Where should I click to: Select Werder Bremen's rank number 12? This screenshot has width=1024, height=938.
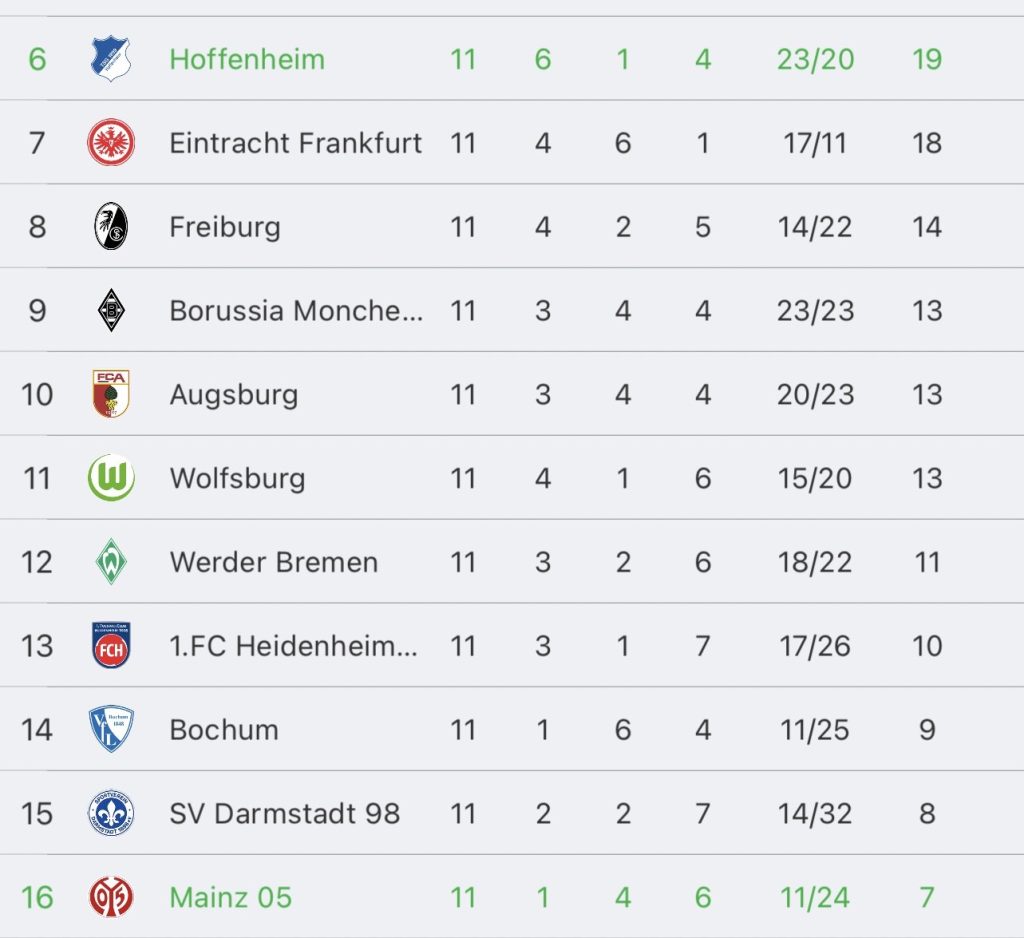pyautogui.click(x=37, y=562)
